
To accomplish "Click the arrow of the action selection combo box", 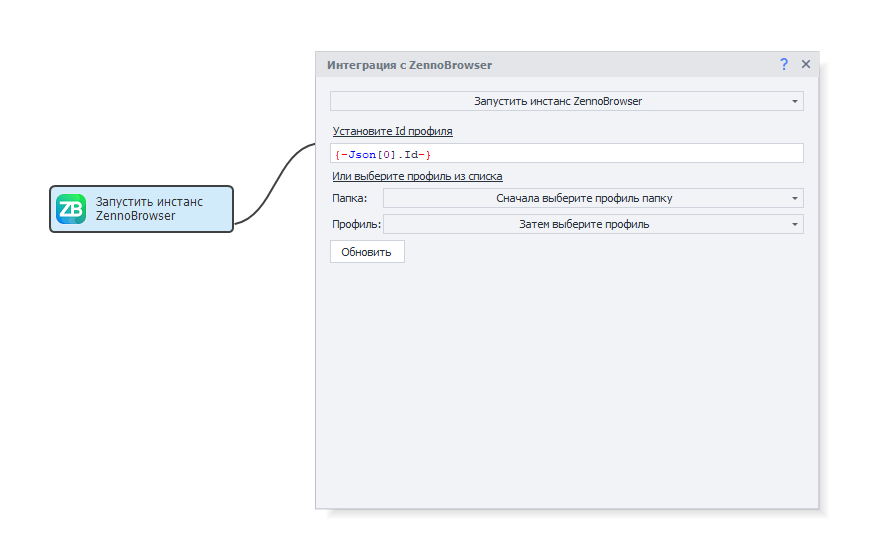I will 795,102.
